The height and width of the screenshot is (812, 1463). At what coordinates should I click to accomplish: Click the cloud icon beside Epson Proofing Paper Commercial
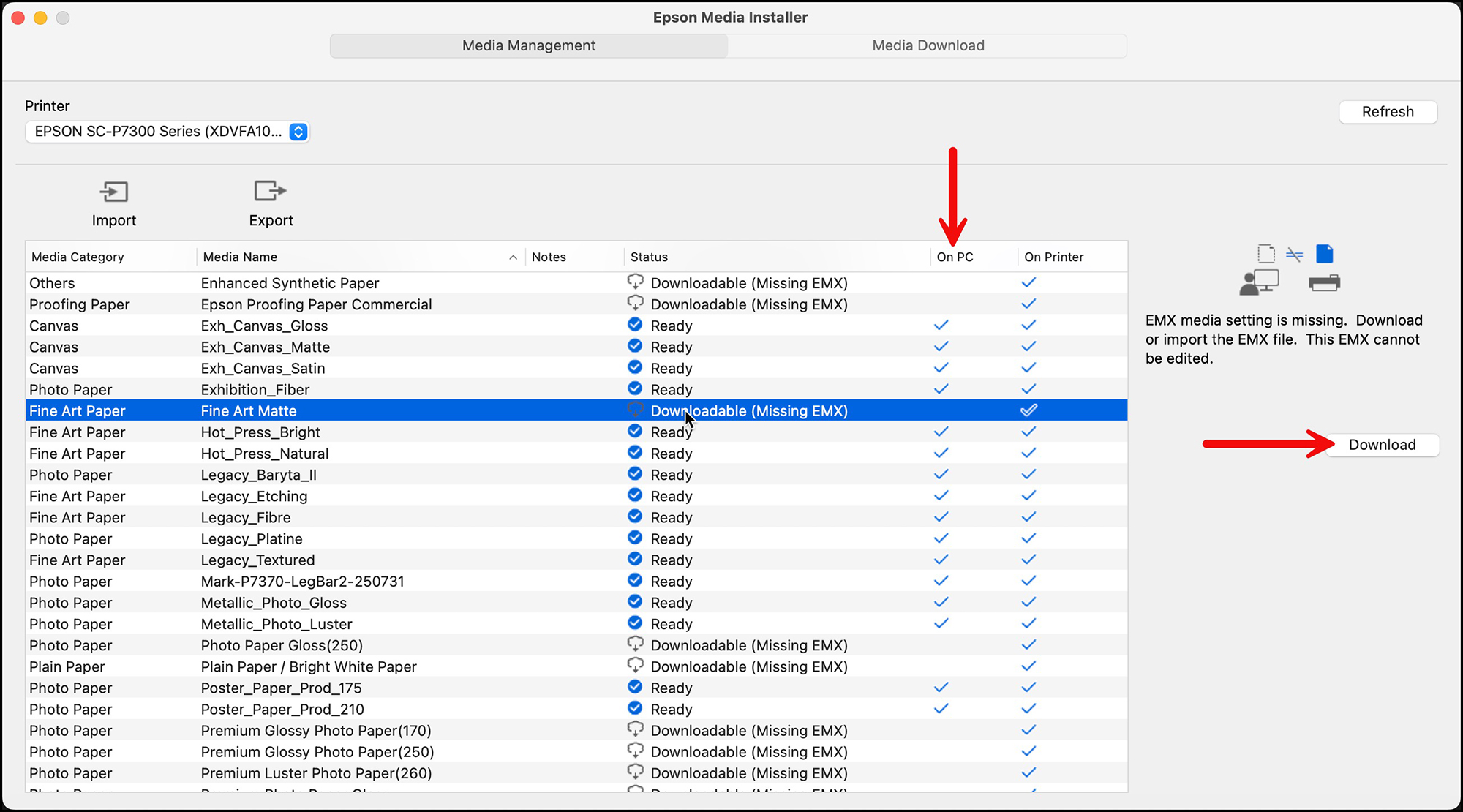tap(635, 303)
